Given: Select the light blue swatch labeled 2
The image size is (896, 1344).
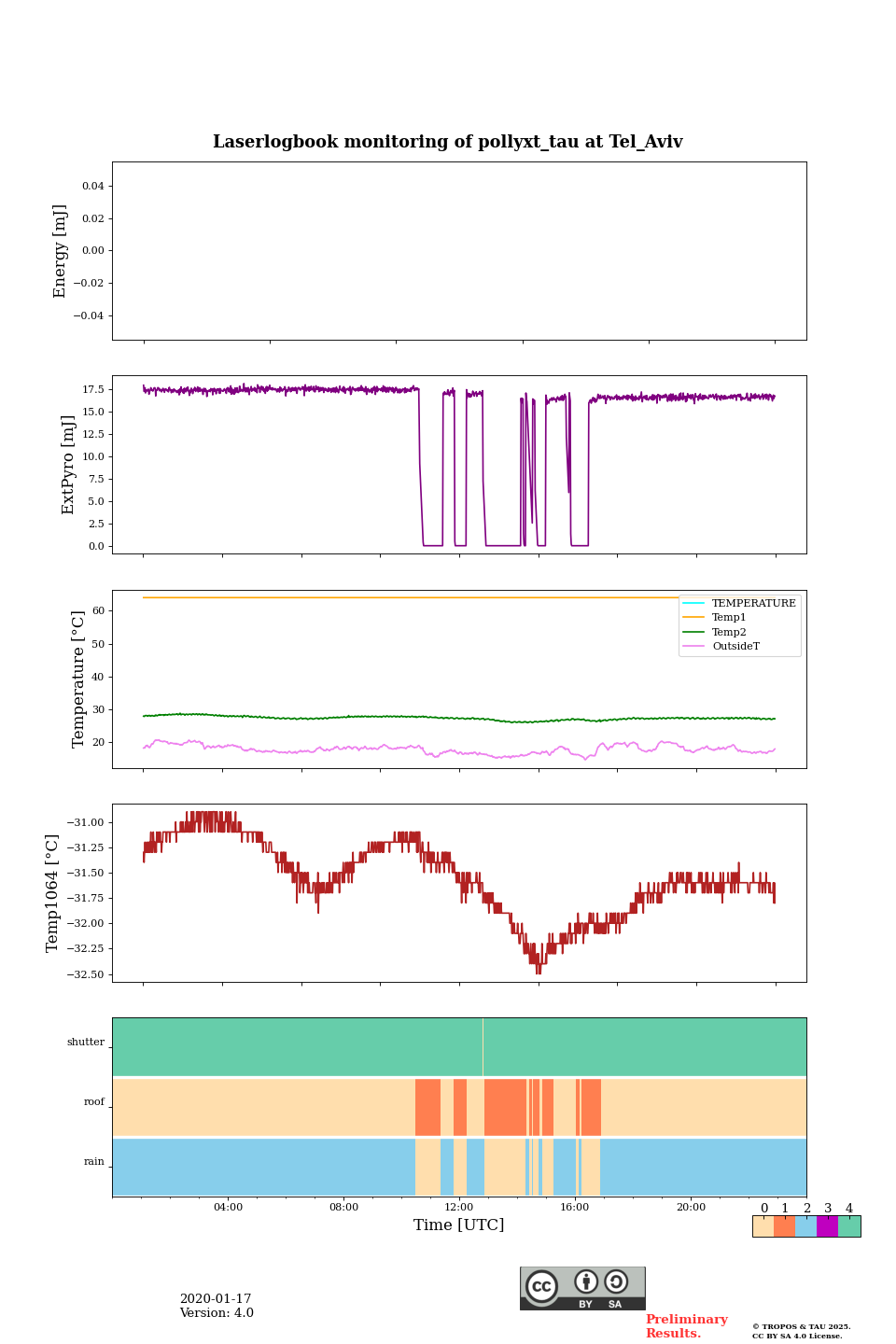Looking at the screenshot, I should point(805,1226).
